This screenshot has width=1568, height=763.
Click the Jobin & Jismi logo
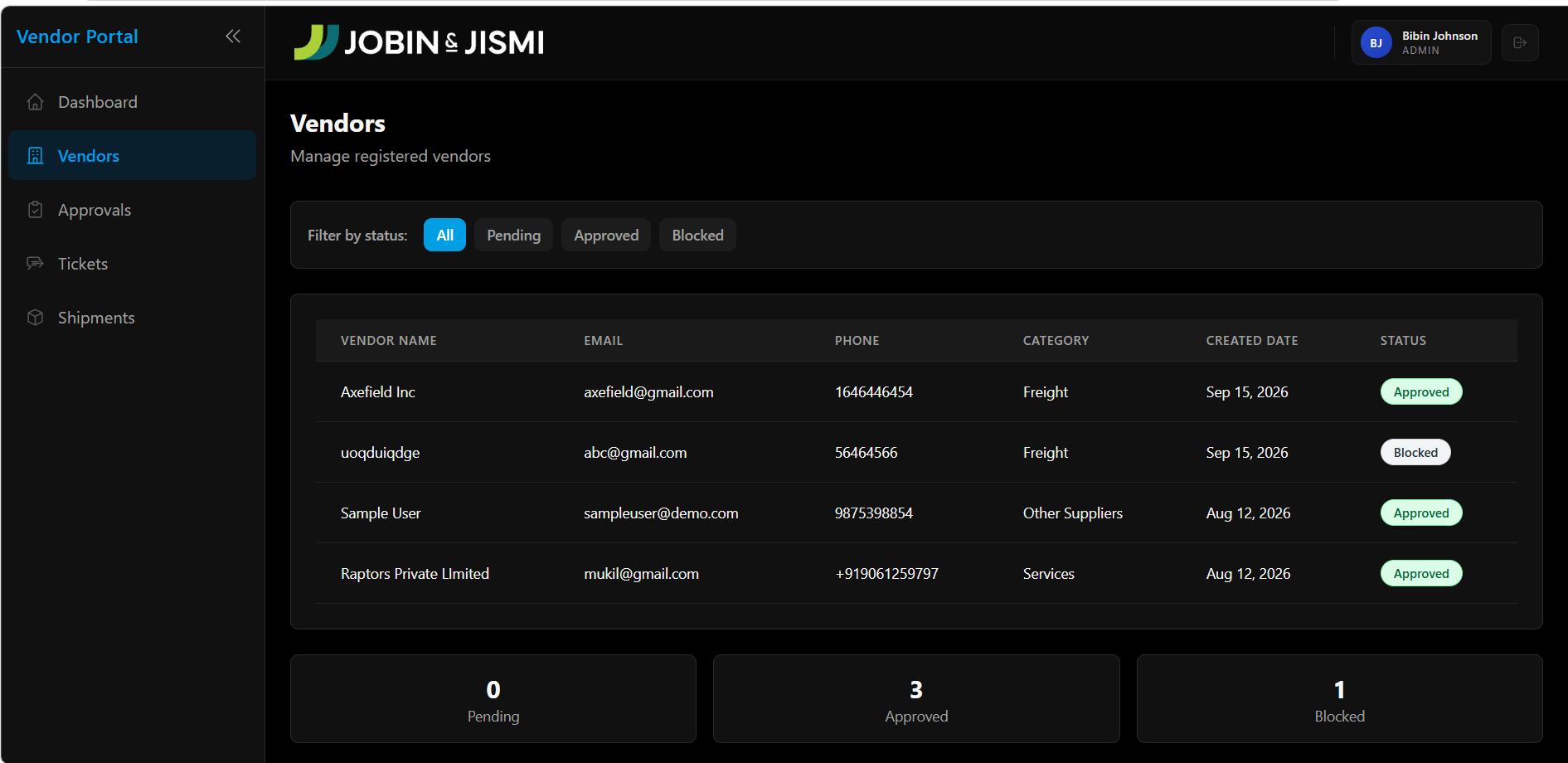pyautogui.click(x=419, y=42)
